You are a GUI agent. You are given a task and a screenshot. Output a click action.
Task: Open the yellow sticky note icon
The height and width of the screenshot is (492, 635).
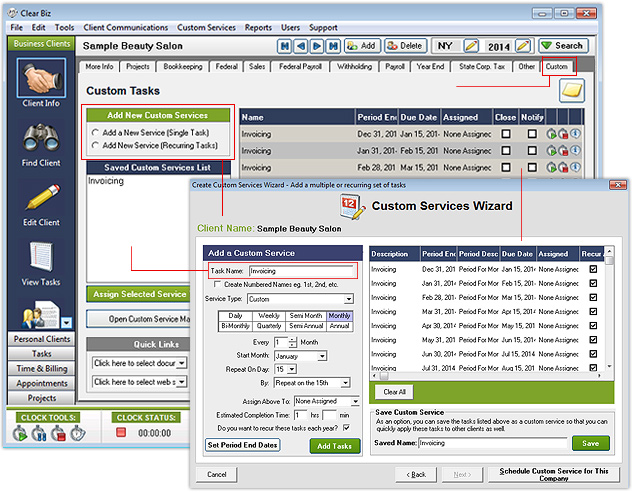pos(572,90)
